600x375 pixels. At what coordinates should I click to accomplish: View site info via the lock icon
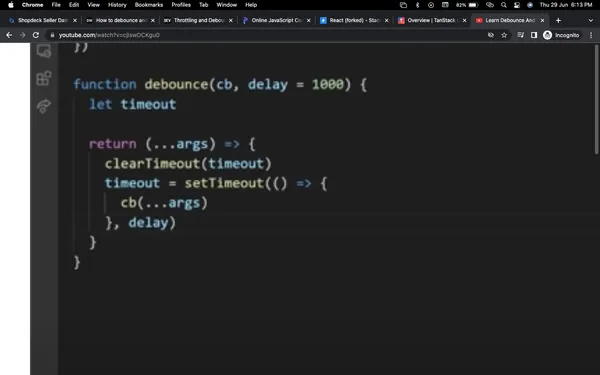[x=52, y=35]
